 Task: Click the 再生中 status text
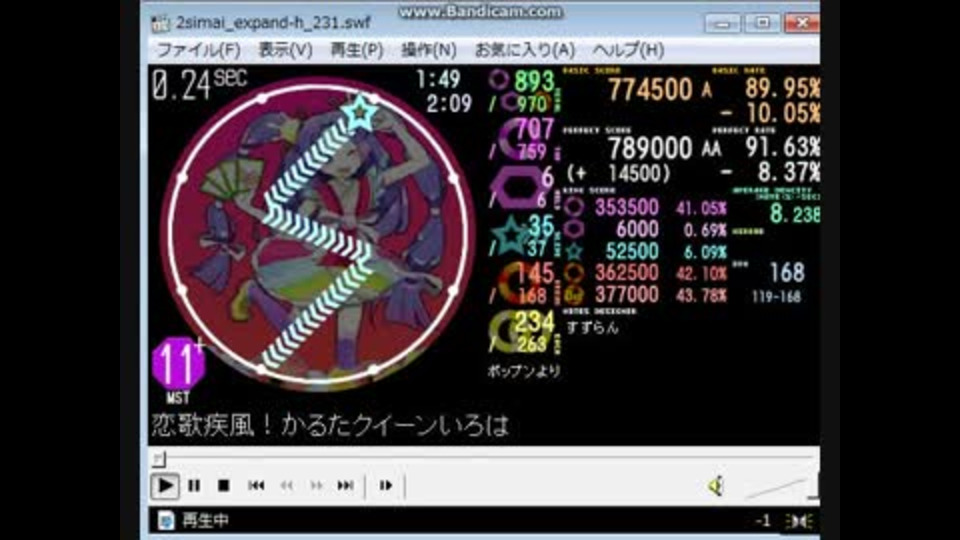[205, 520]
